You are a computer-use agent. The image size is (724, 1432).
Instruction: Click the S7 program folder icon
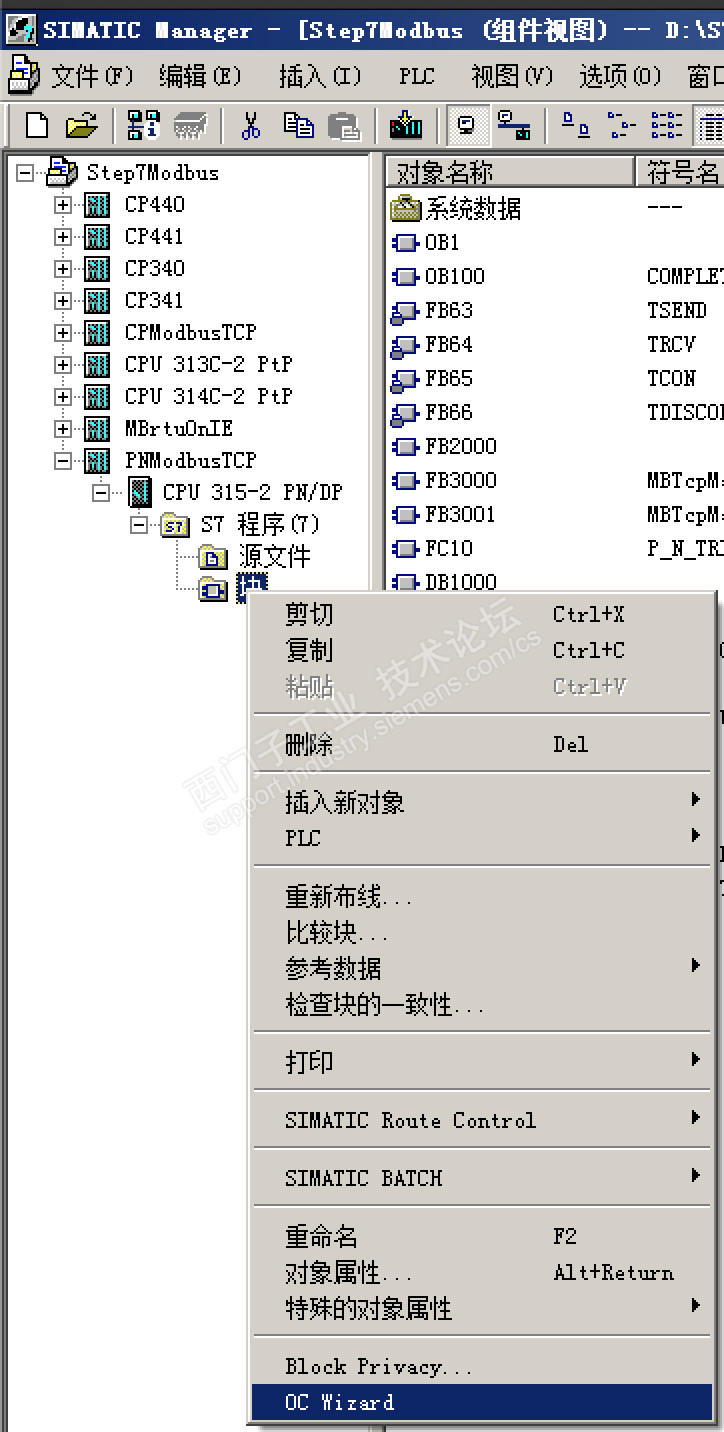tap(175, 525)
